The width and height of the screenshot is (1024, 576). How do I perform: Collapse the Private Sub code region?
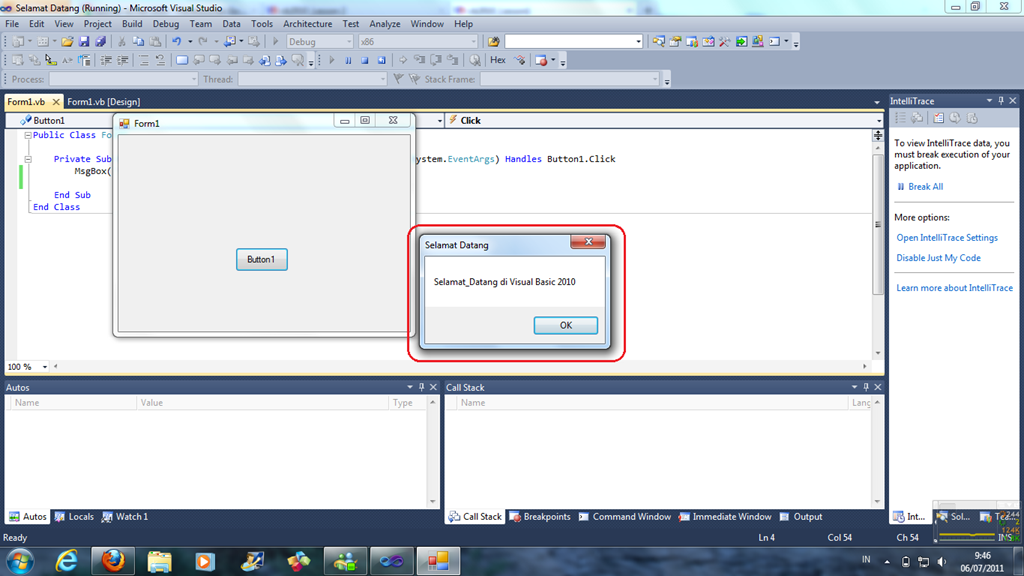[28, 159]
